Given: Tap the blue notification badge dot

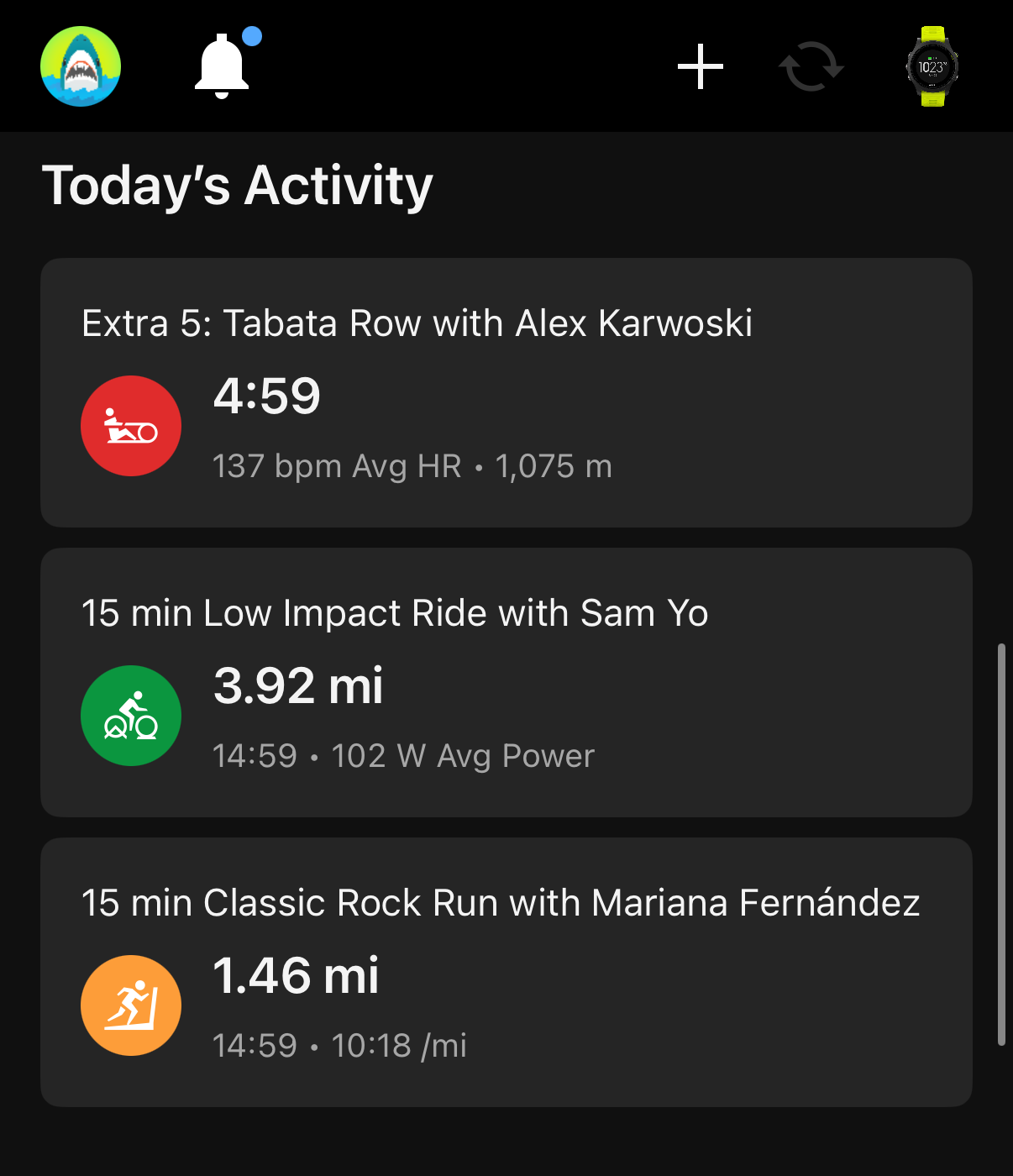Looking at the screenshot, I should coord(251,36).
